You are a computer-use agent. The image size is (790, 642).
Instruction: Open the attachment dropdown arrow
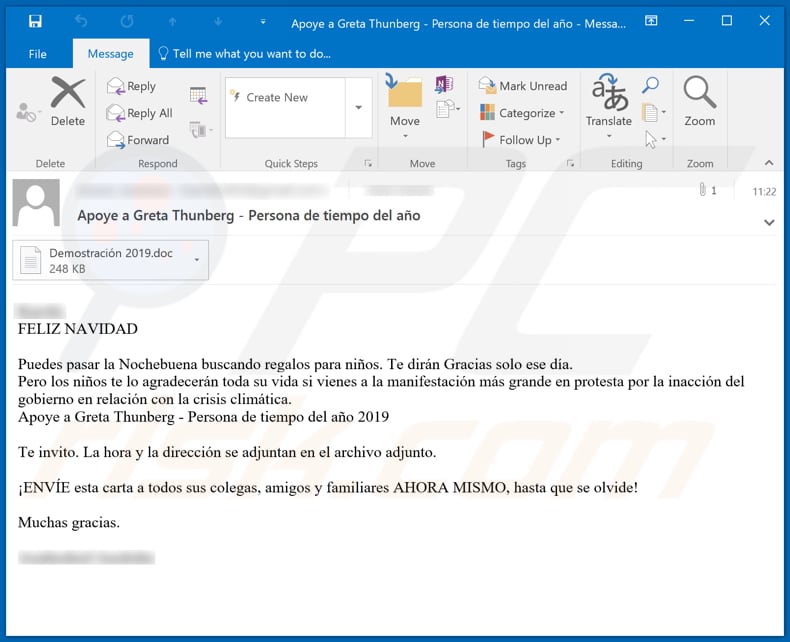(x=197, y=260)
